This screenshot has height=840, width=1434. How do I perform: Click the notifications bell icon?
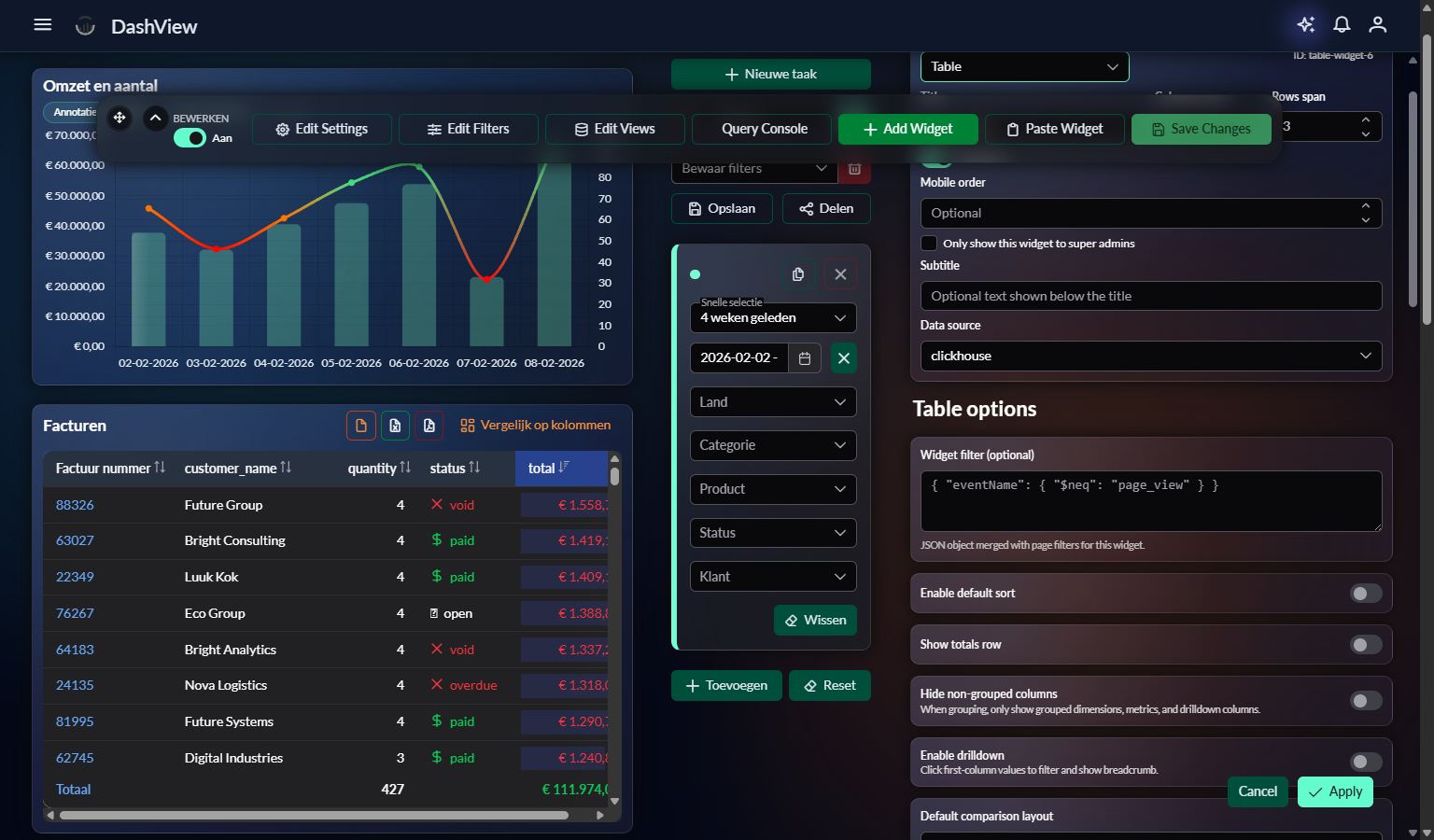click(x=1342, y=24)
